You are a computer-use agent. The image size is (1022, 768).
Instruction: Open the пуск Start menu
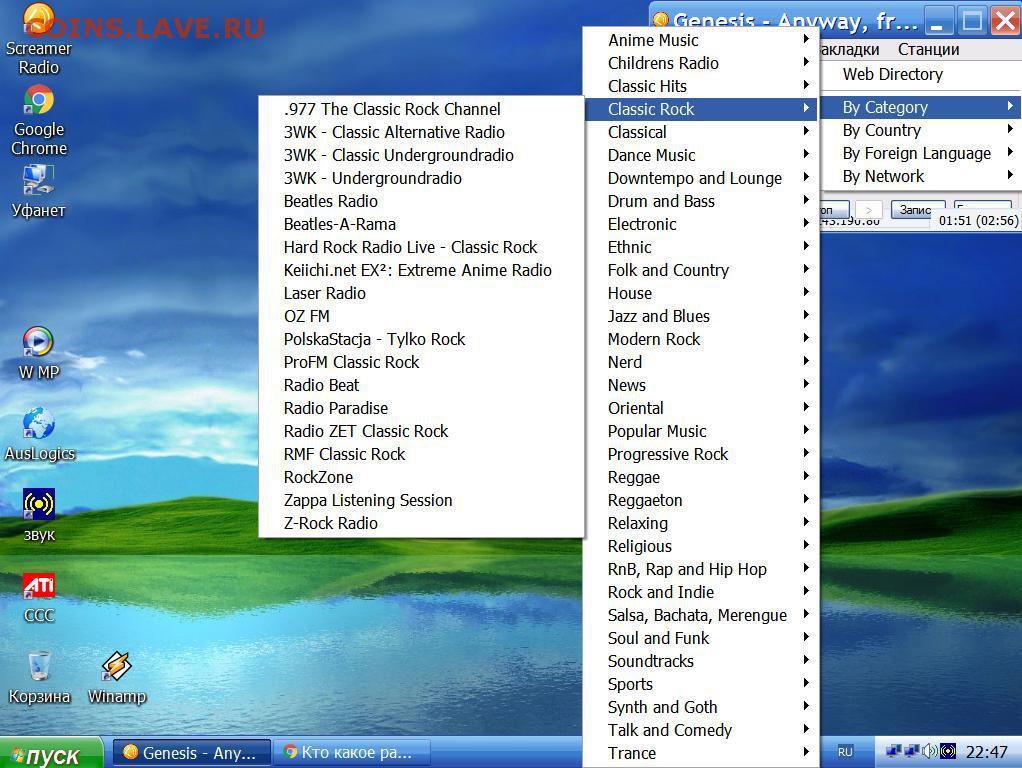click(51, 753)
